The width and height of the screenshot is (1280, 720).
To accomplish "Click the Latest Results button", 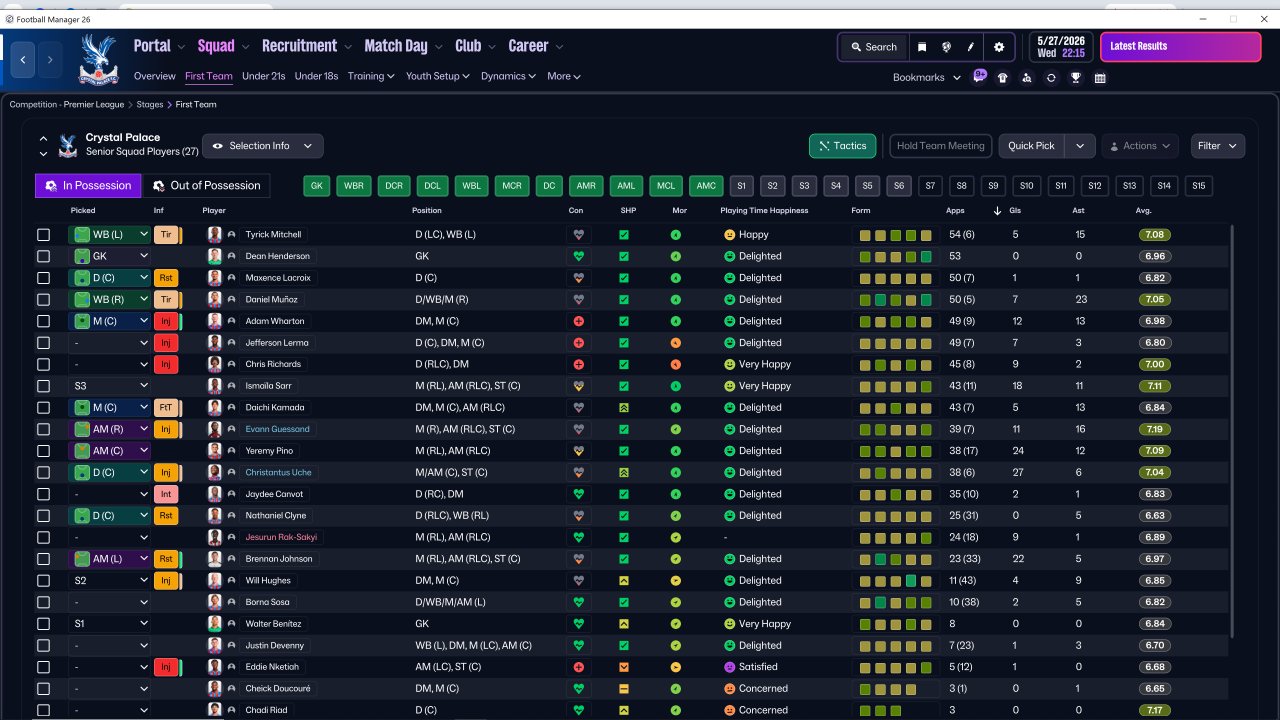I will pyautogui.click(x=1180, y=46).
